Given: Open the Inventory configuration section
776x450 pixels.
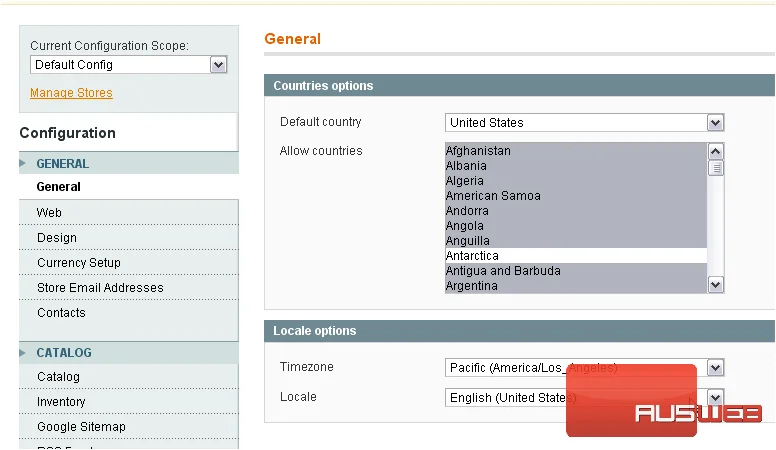Looking at the screenshot, I should pos(61,401).
